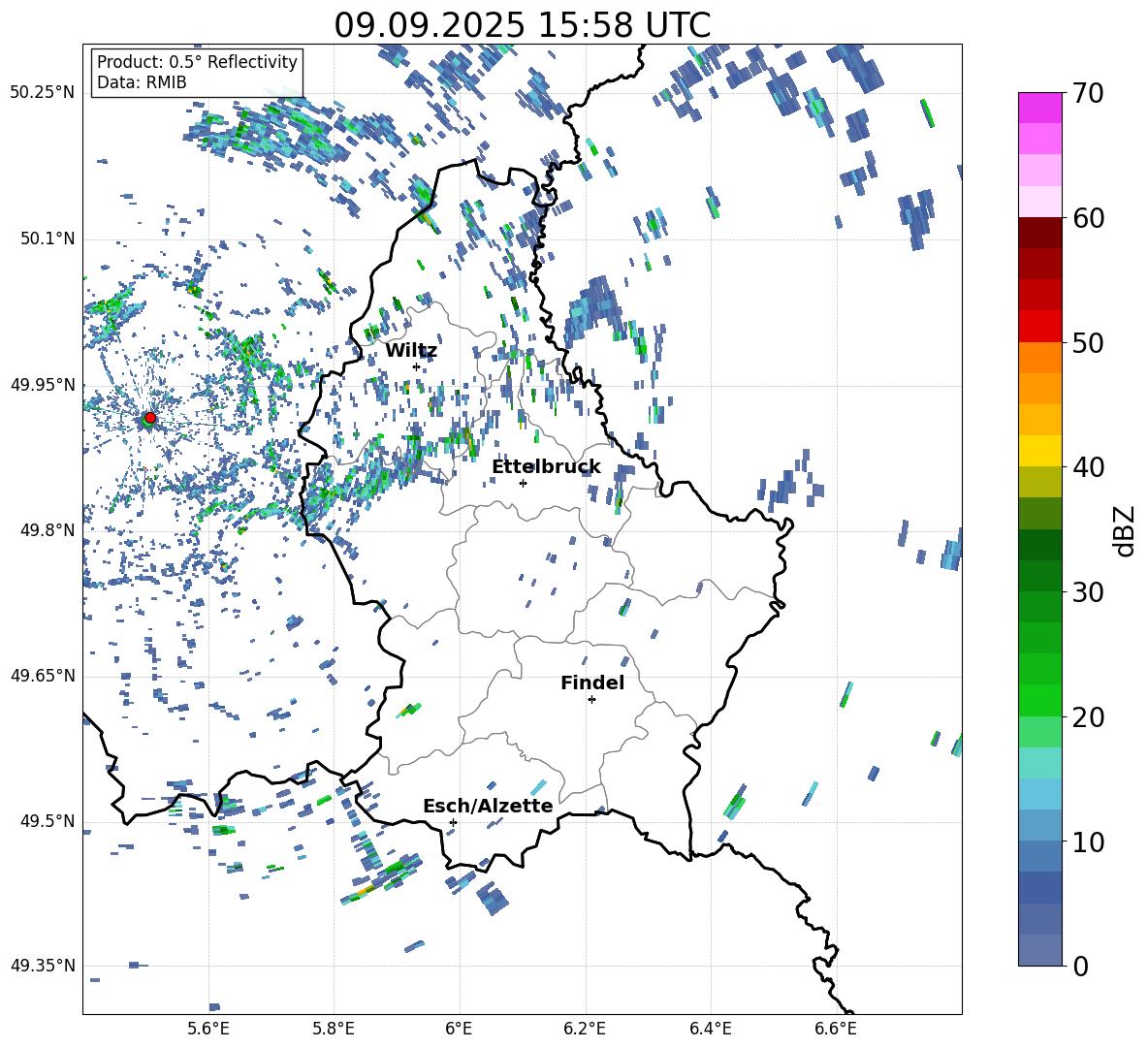The image size is (1148, 1048).
Task: Click the 6.6°E longitude label
Action: pos(836,1029)
